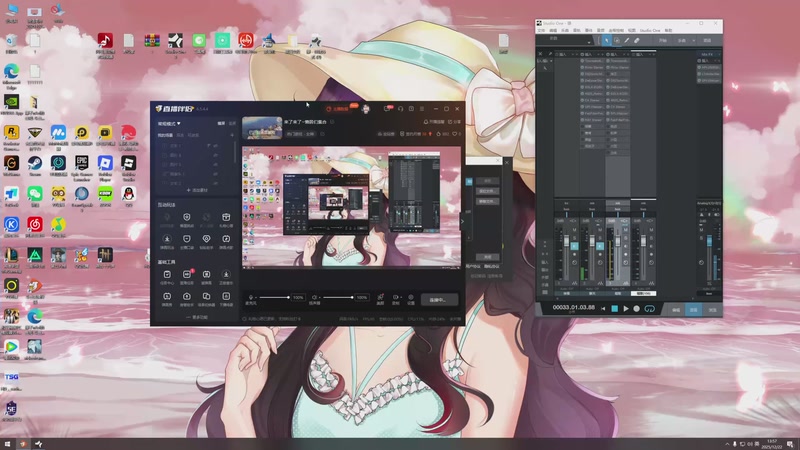Switch to the 编辑 tab in Studio One
800x450 pixels.
coord(676,310)
